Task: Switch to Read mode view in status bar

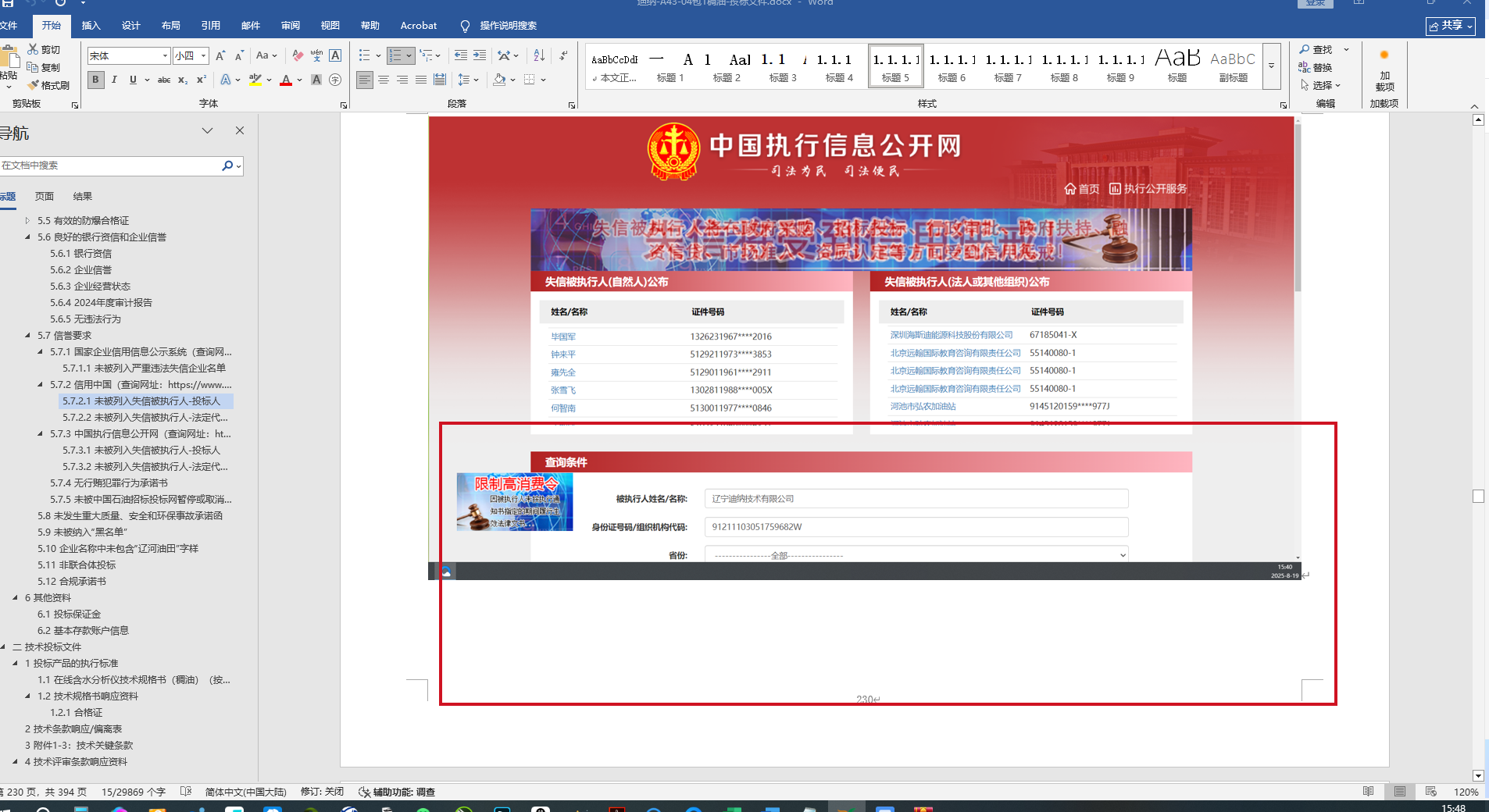Action: (1369, 792)
